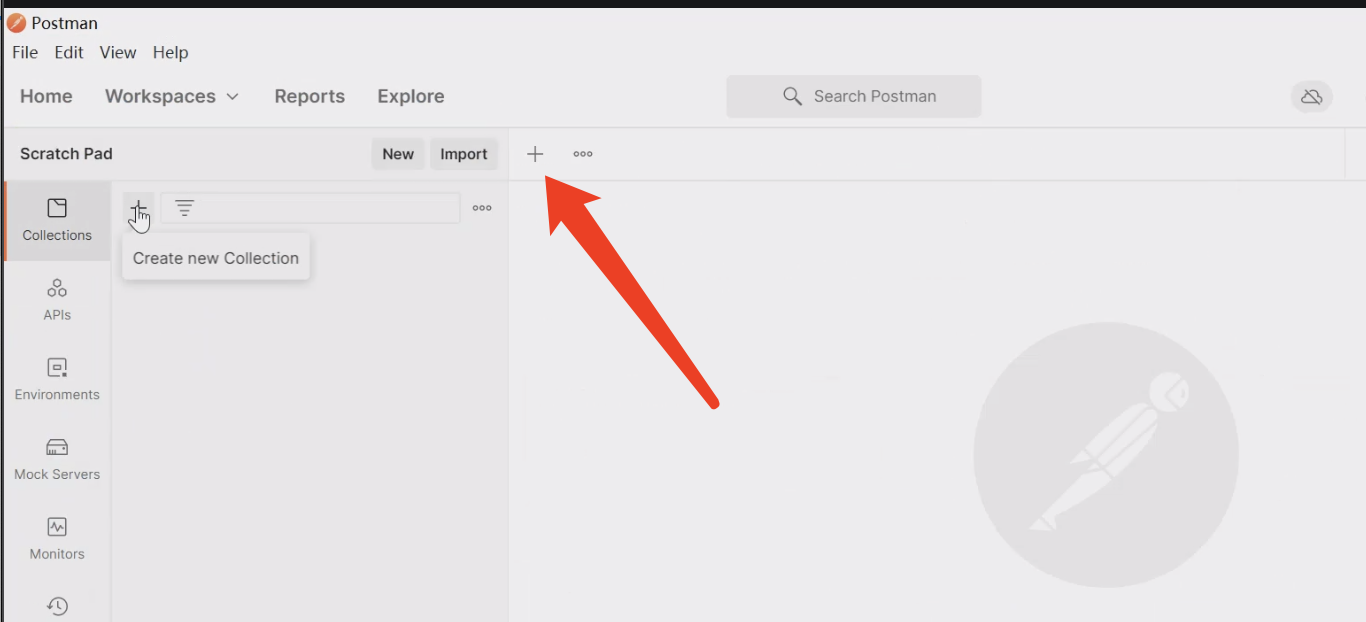Click the Create new Collection plus icon
Screen dimensions: 1366x622
(x=139, y=208)
